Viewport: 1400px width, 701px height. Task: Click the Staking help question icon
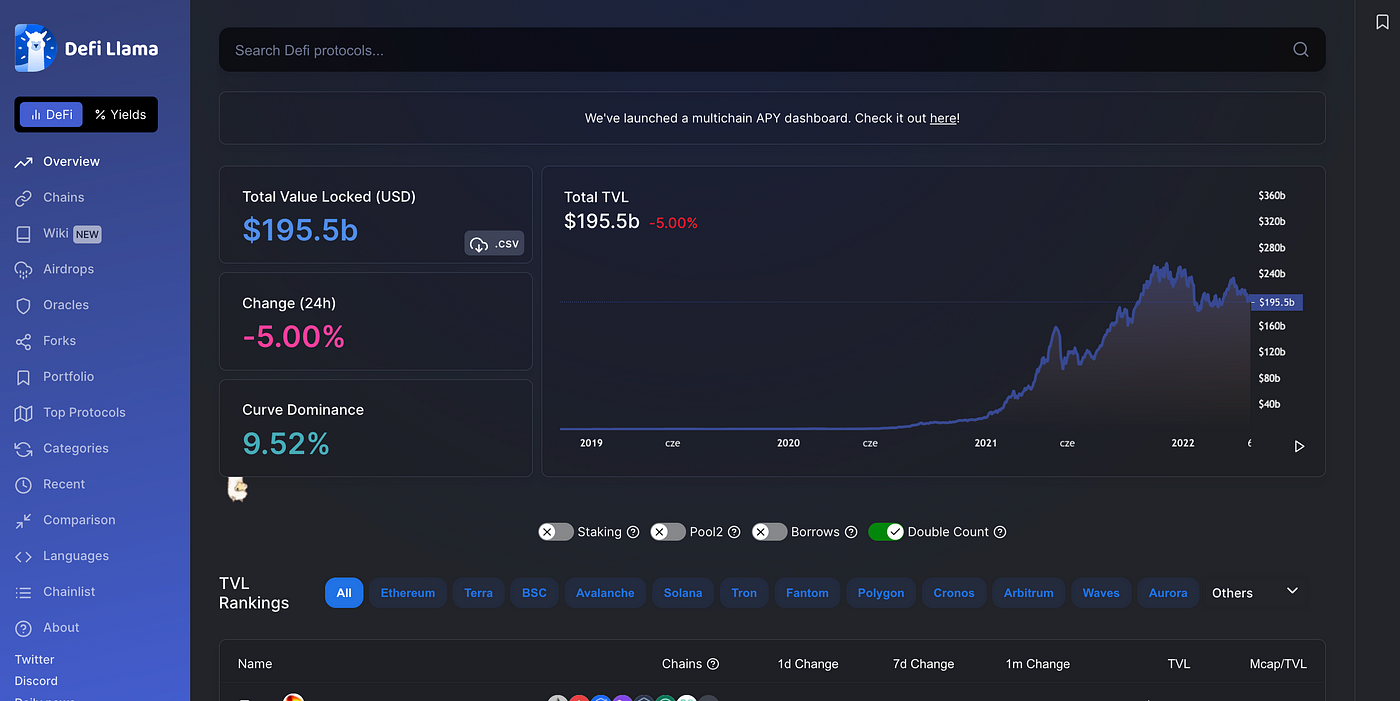coord(633,532)
